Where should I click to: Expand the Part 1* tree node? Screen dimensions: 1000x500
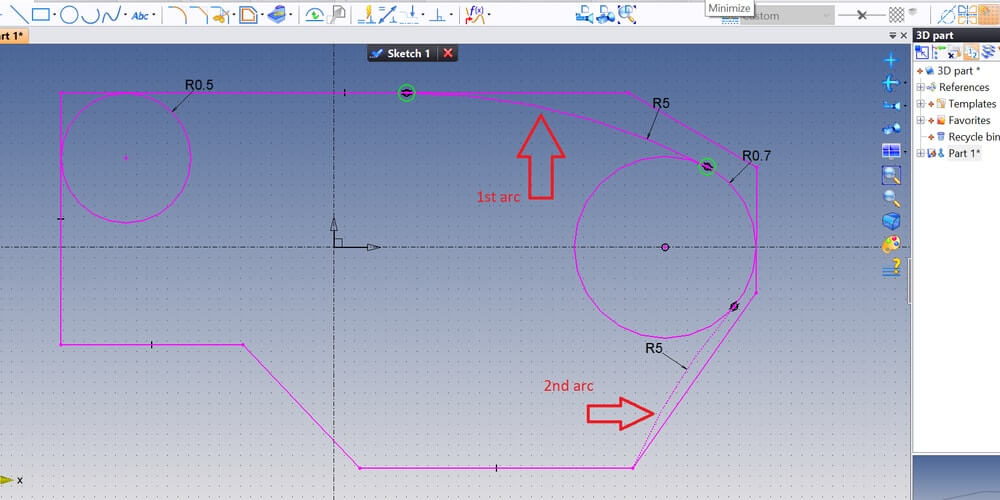pos(920,153)
